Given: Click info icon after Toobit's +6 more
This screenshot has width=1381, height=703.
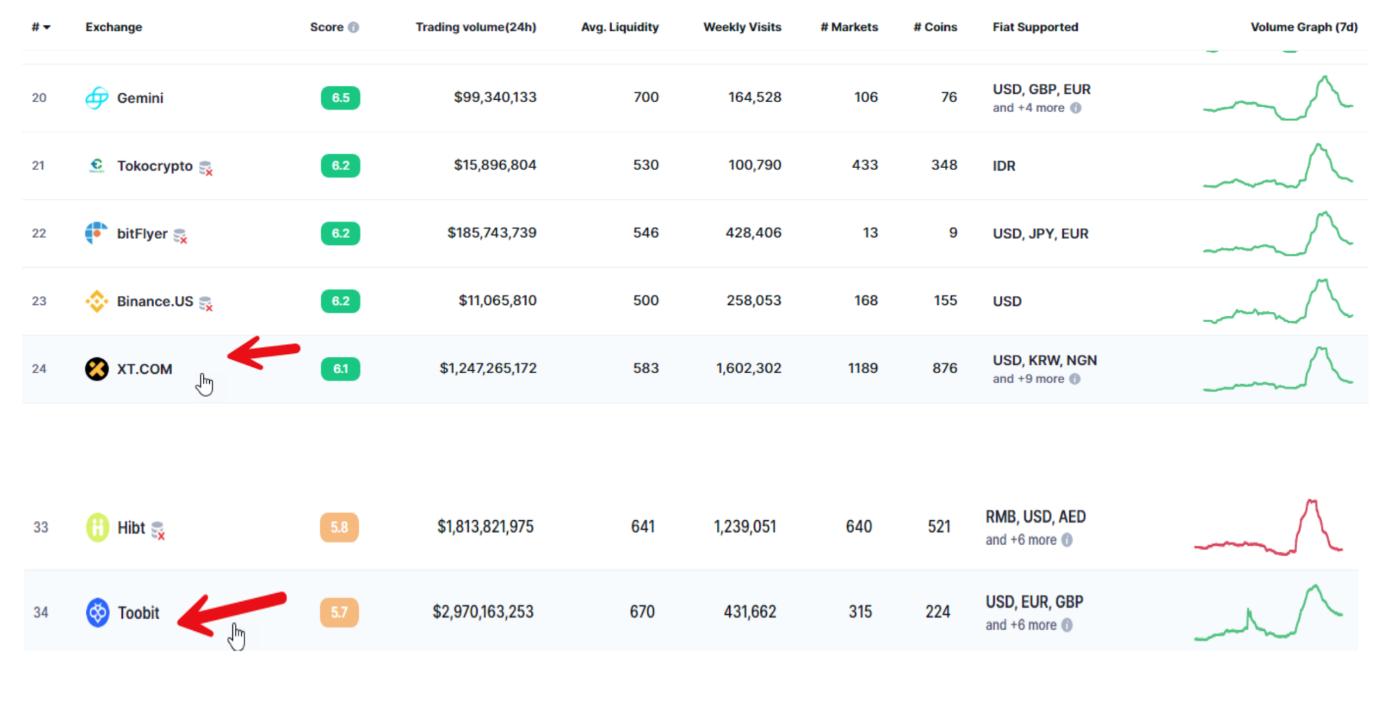Looking at the screenshot, I should [x=1067, y=625].
